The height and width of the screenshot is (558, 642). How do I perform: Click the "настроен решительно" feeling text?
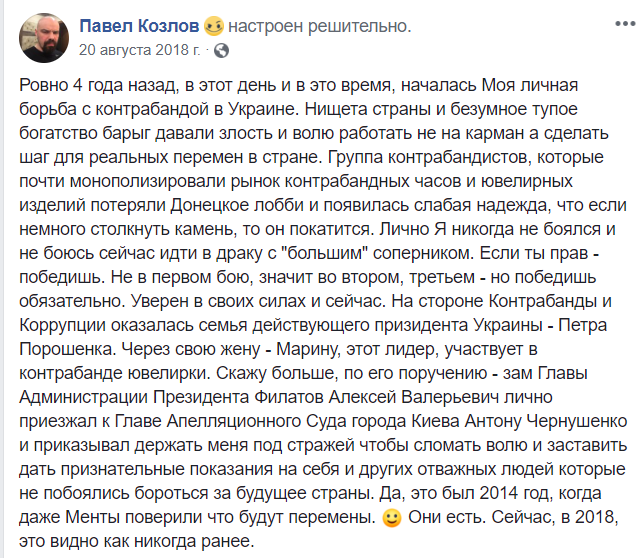(x=319, y=26)
